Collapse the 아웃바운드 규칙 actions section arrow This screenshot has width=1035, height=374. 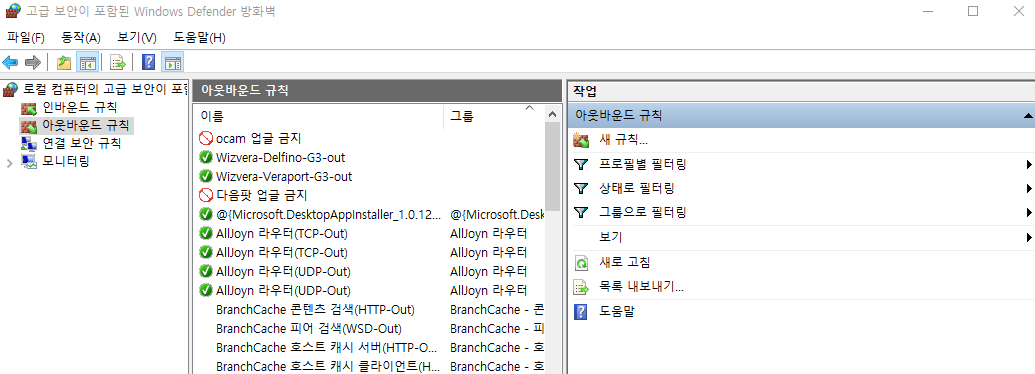click(1028, 116)
